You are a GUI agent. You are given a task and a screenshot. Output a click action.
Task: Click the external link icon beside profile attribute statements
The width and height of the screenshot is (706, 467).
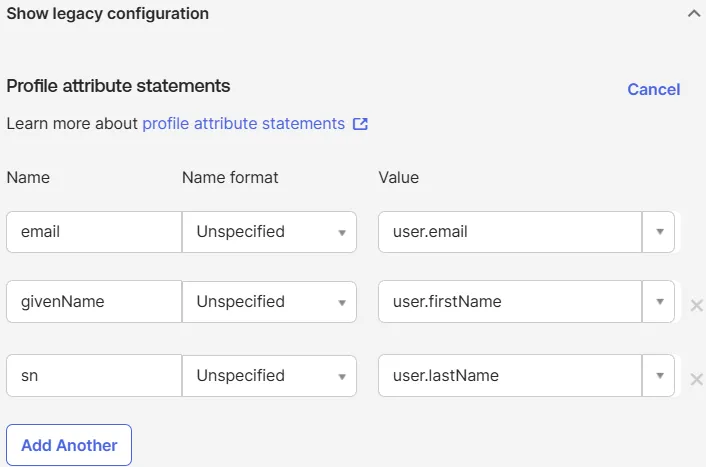[x=360, y=124]
